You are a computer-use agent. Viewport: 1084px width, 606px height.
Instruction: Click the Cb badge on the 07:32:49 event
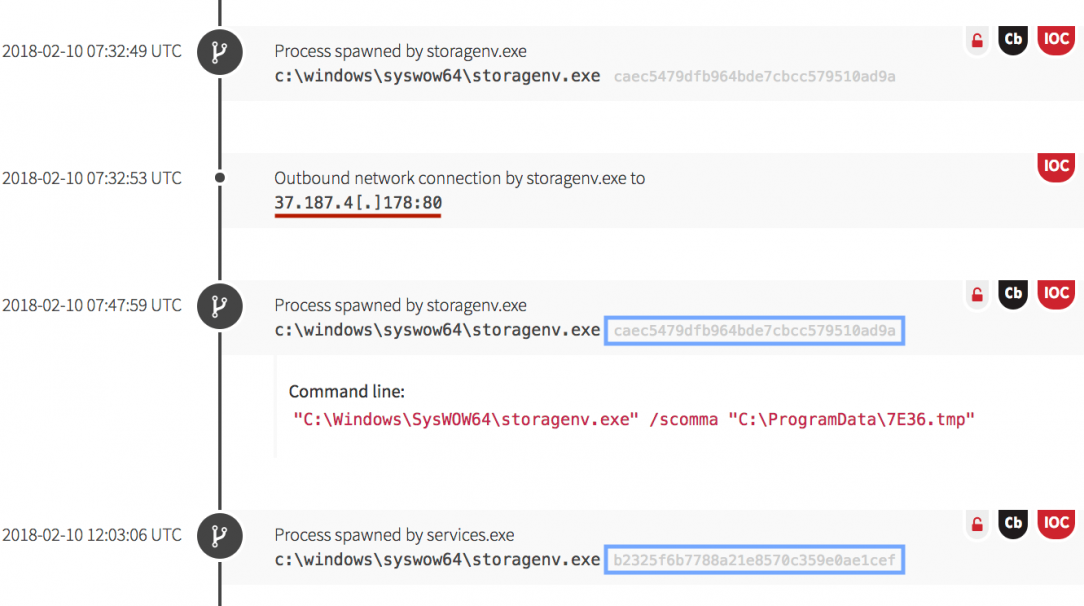pyautogui.click(x=1013, y=40)
